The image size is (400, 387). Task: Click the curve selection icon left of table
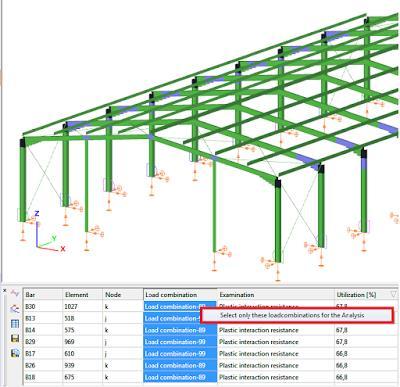tap(15, 309)
